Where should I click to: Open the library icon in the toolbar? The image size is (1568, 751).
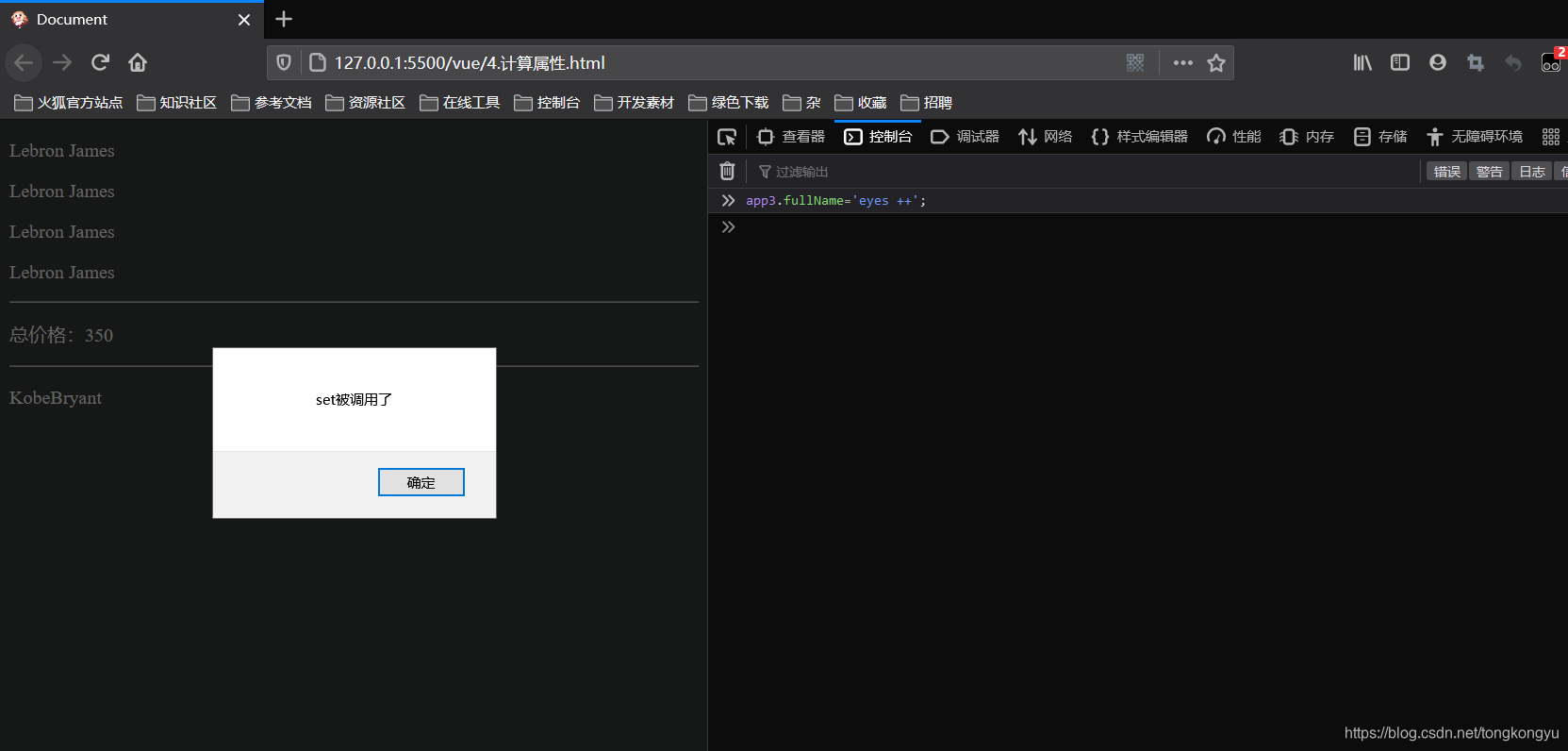coord(1362,63)
